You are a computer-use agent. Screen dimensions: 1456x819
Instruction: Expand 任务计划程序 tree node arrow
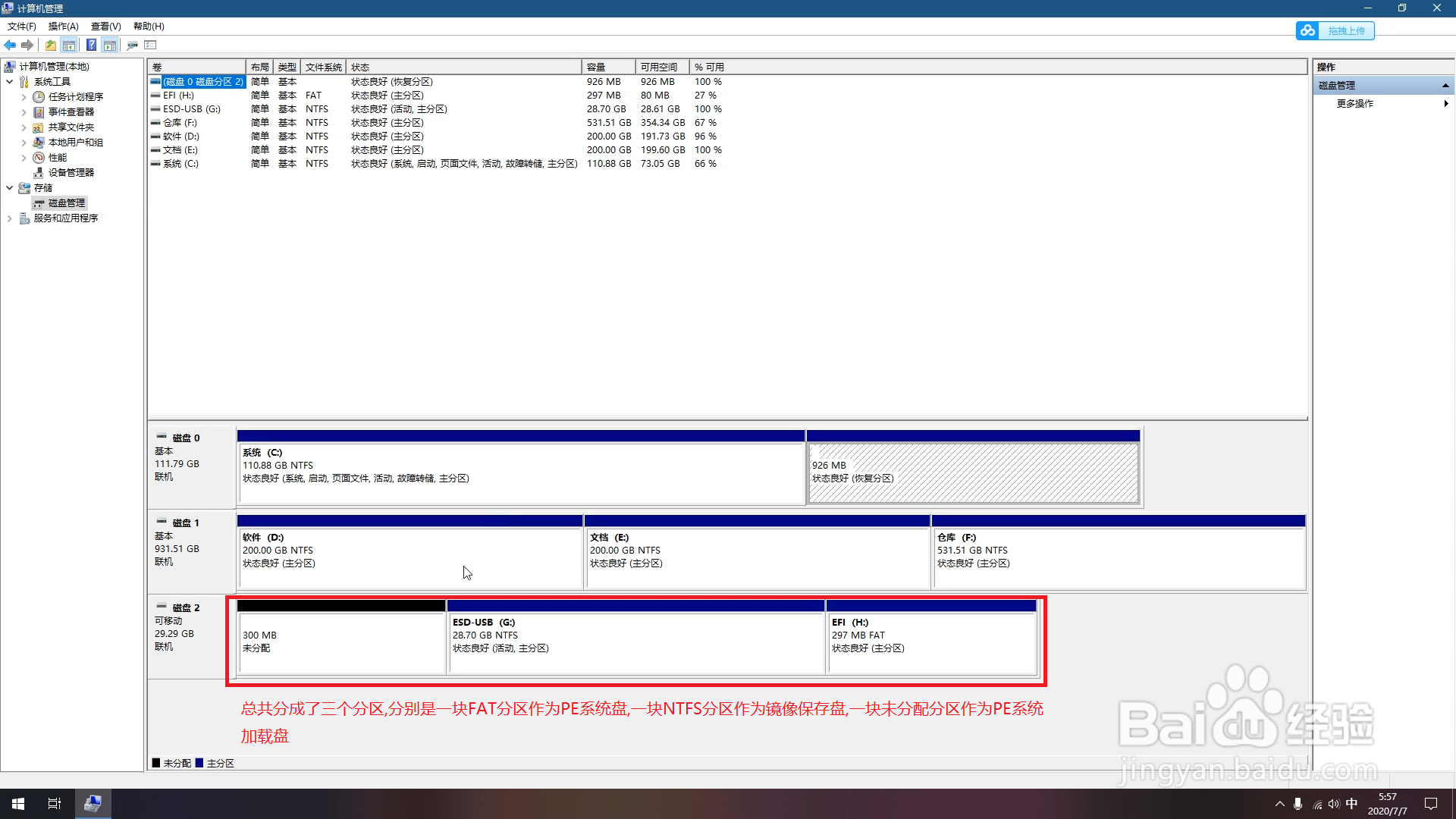(x=24, y=97)
